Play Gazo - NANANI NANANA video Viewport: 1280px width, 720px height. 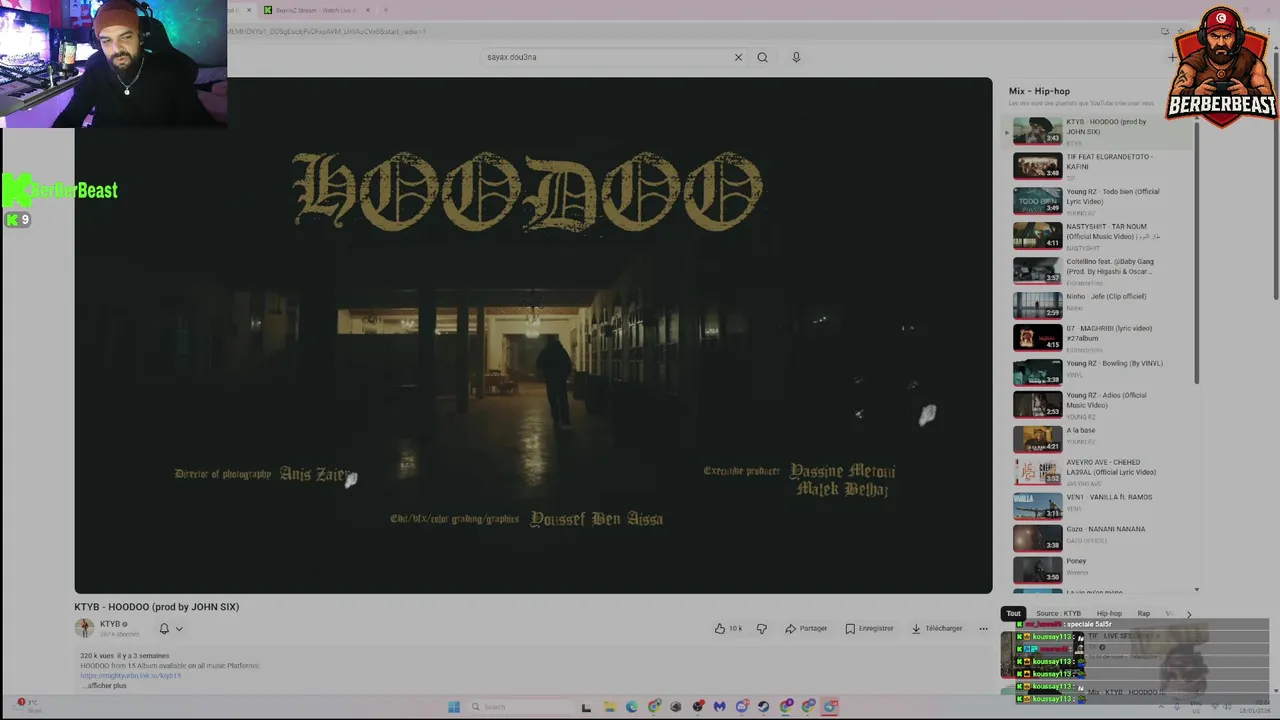click(1100, 538)
